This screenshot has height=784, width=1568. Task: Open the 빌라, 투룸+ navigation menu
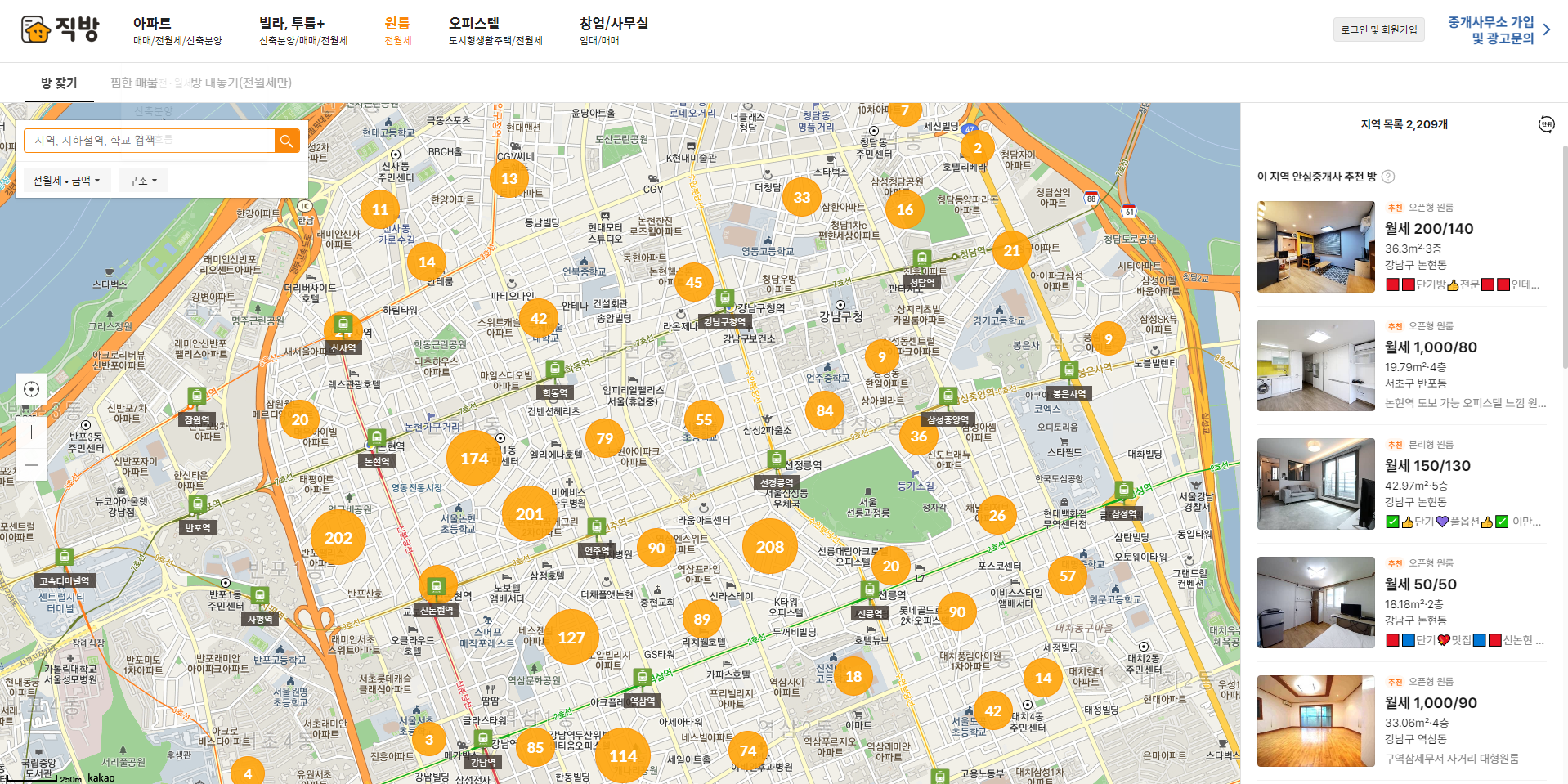(x=303, y=30)
